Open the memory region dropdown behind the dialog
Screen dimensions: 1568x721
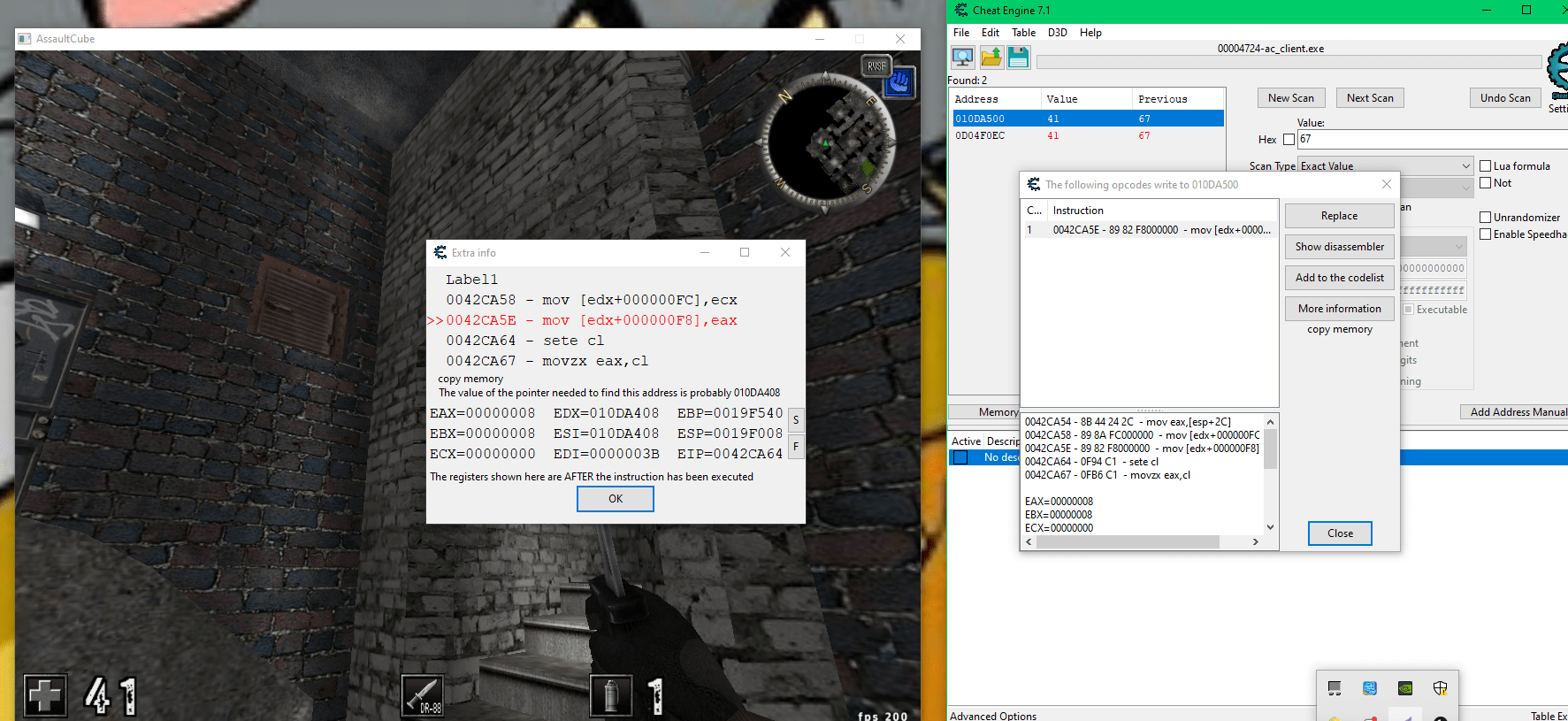click(x=1434, y=246)
